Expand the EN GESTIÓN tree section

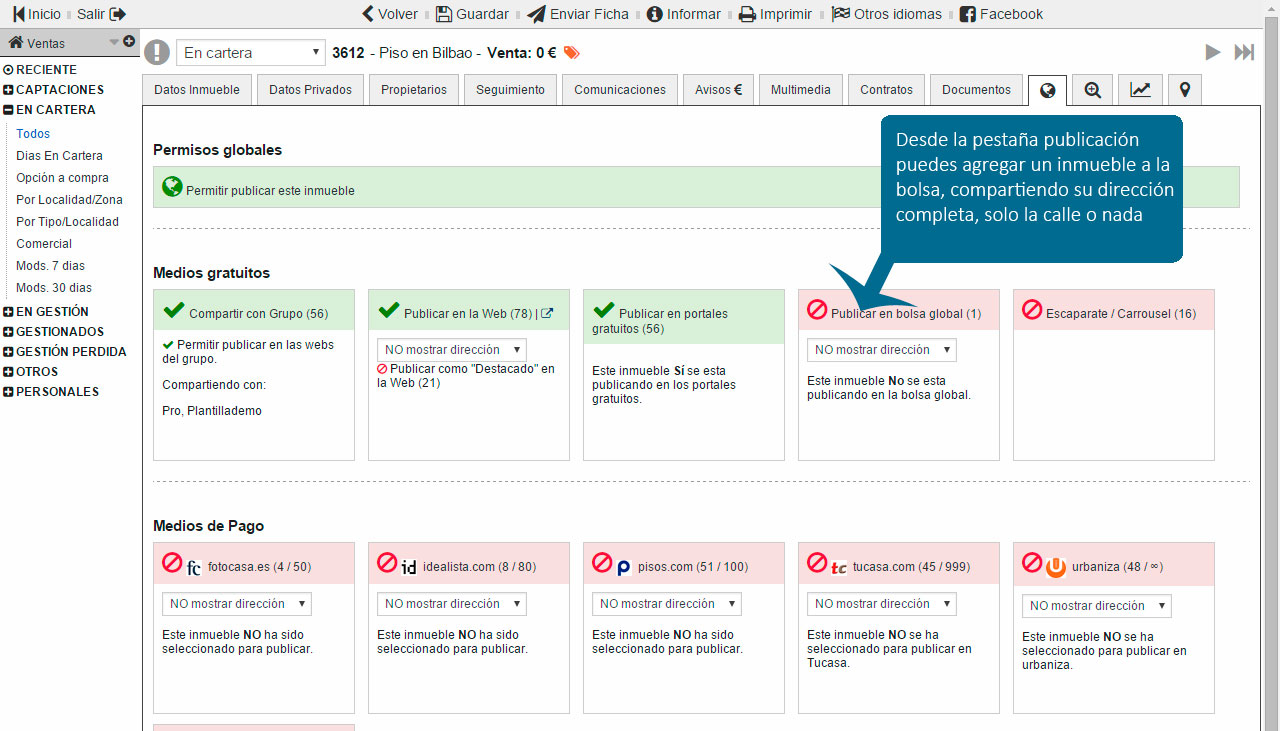9,312
